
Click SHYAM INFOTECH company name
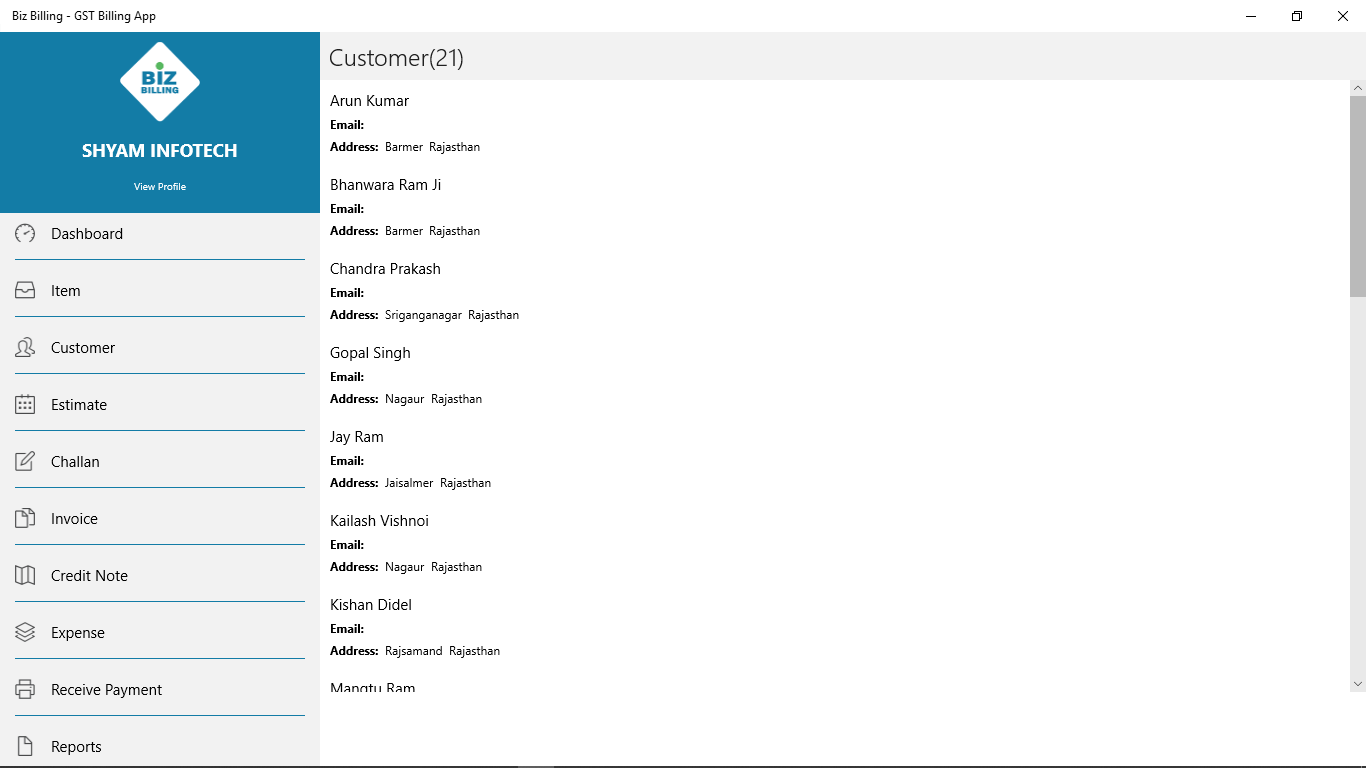coord(160,151)
